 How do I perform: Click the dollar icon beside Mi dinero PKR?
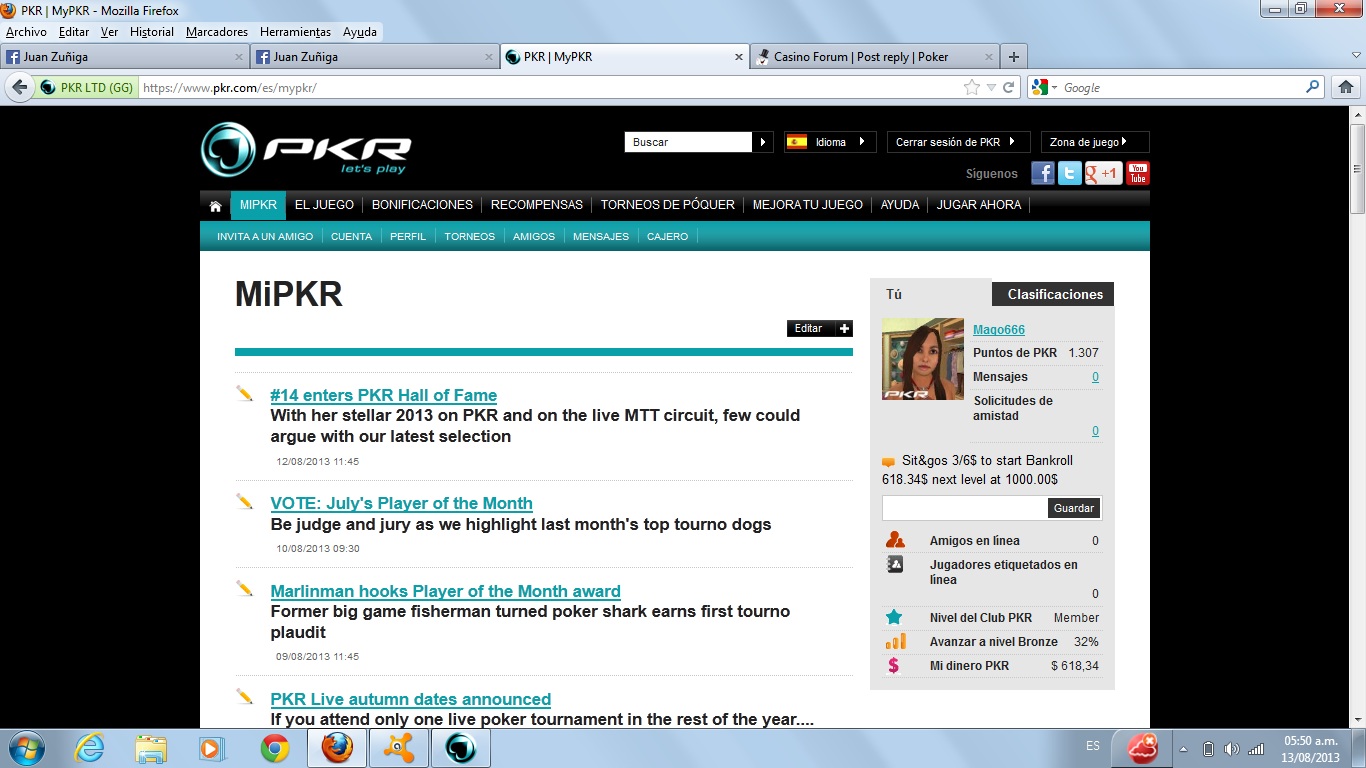coord(893,666)
